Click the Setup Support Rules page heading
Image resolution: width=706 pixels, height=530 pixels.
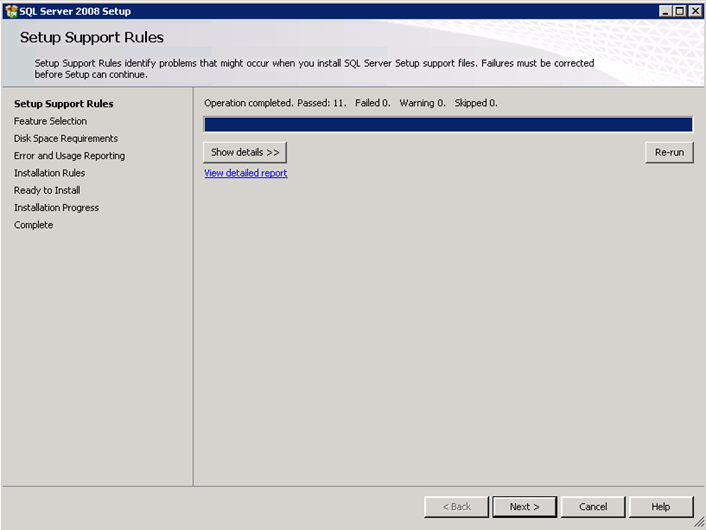[91, 37]
